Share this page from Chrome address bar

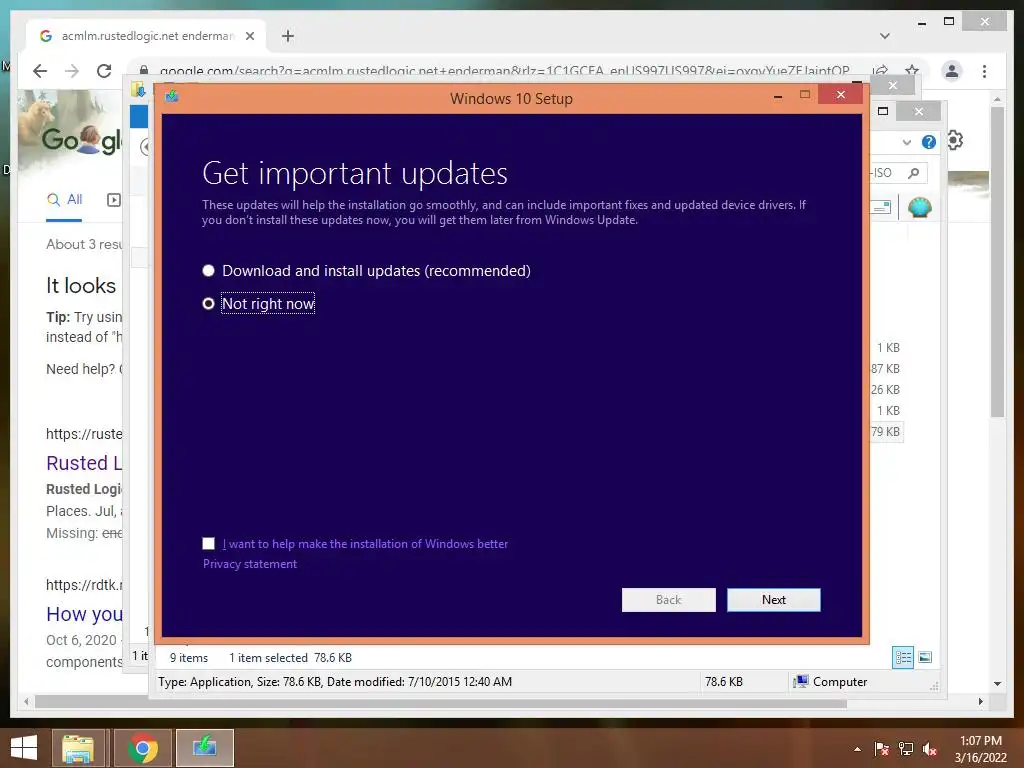pos(880,71)
